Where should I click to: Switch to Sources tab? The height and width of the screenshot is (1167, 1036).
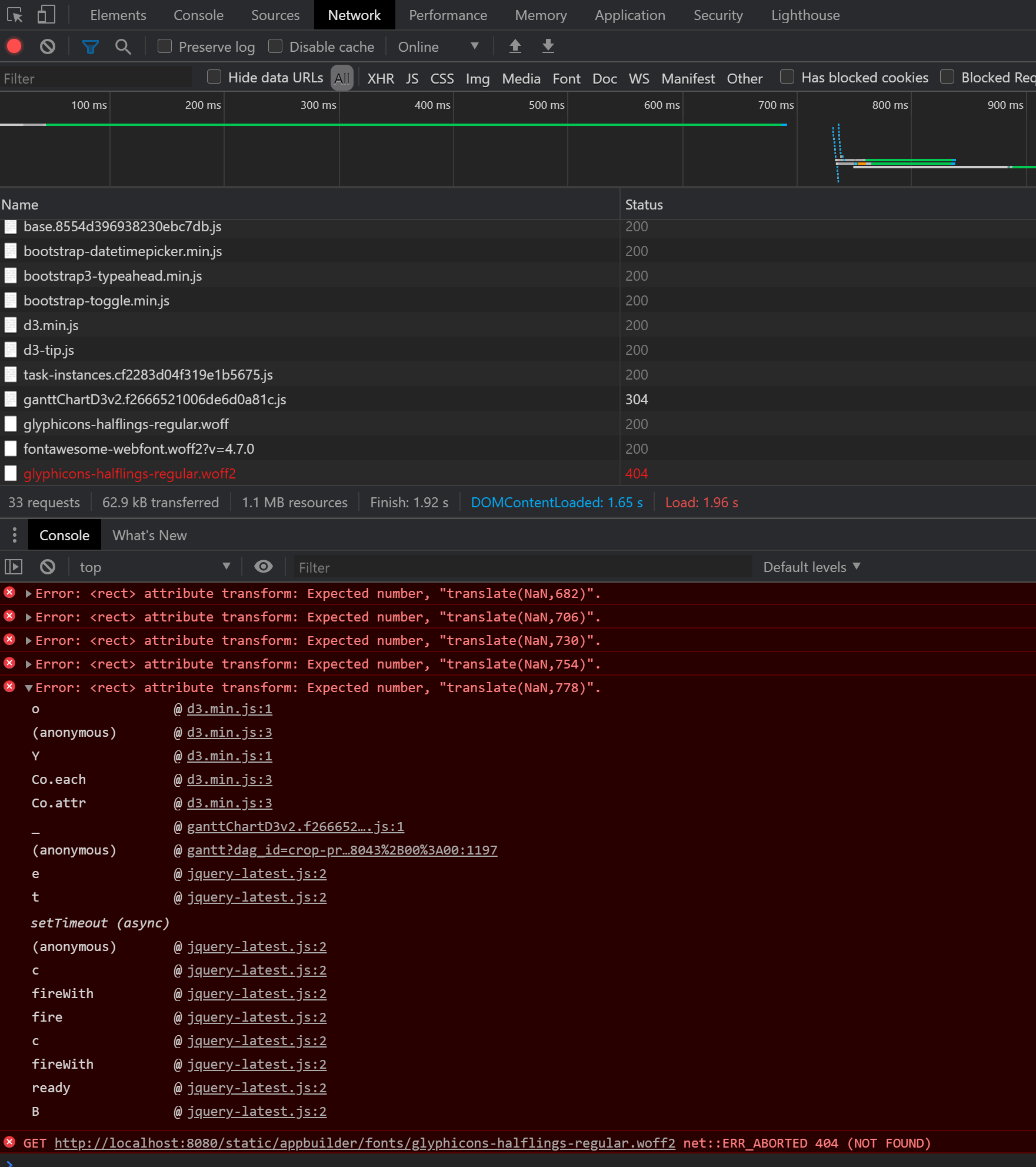[x=275, y=15]
